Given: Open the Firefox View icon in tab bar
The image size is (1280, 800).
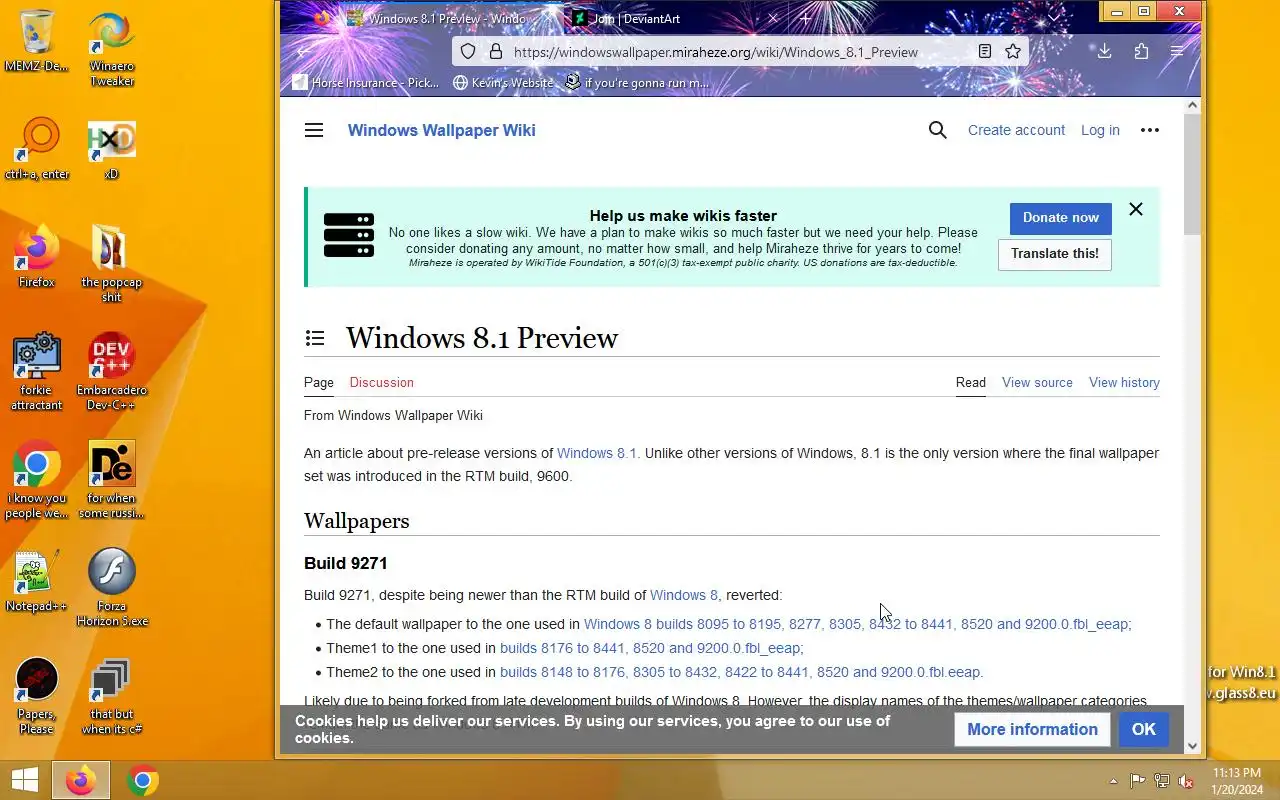Looking at the screenshot, I should (x=321, y=18).
